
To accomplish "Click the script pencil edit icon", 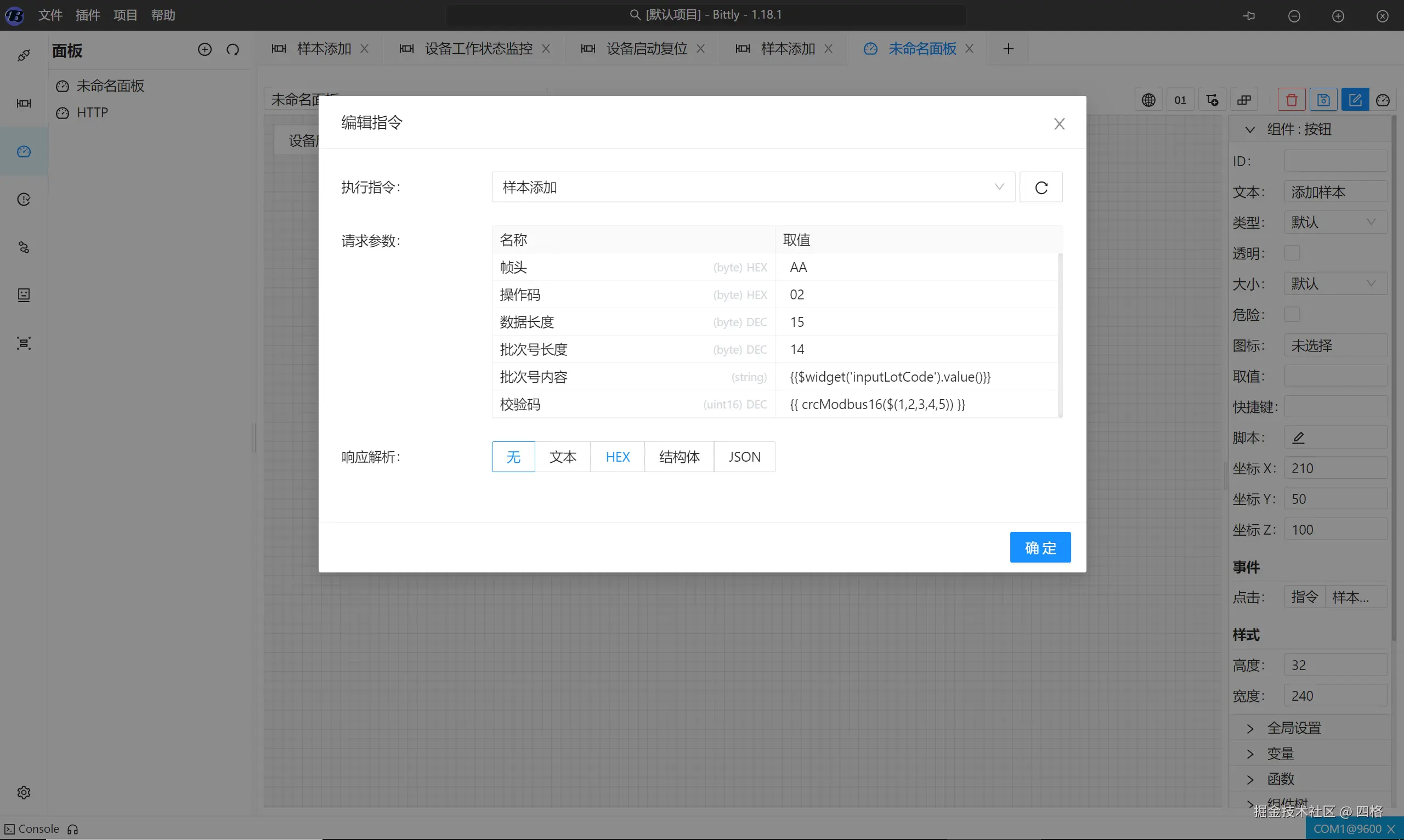I will point(1298,438).
